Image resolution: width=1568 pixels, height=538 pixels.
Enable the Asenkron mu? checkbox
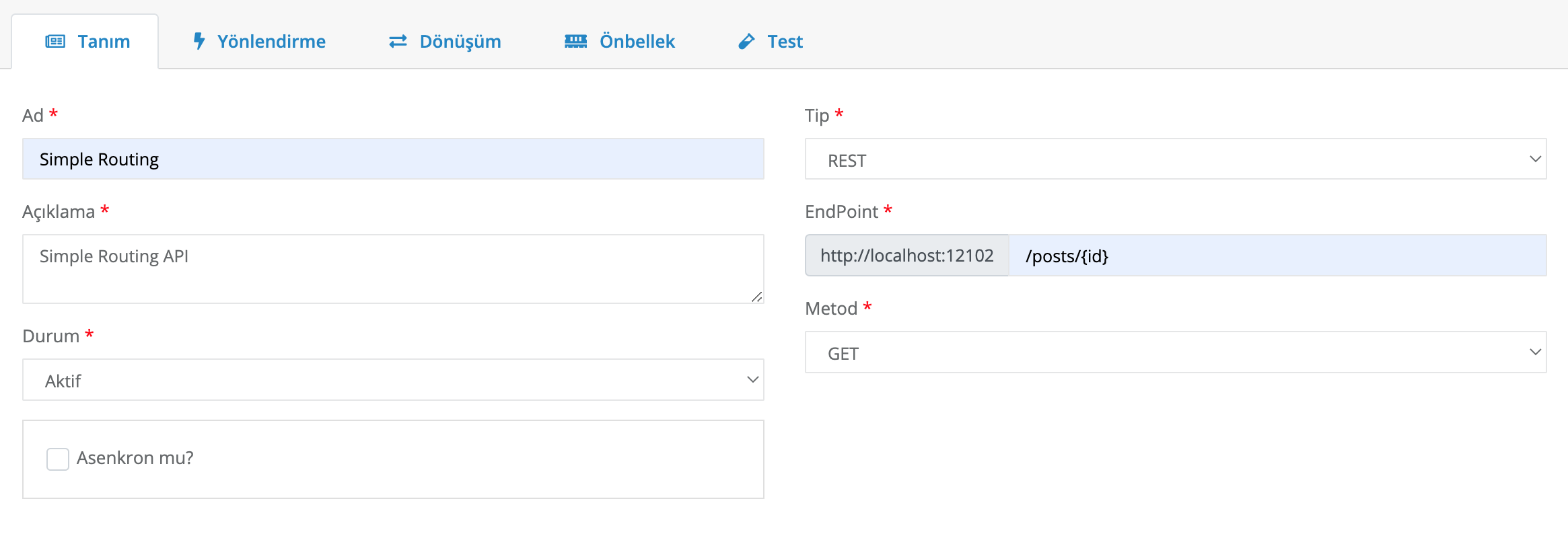58,459
